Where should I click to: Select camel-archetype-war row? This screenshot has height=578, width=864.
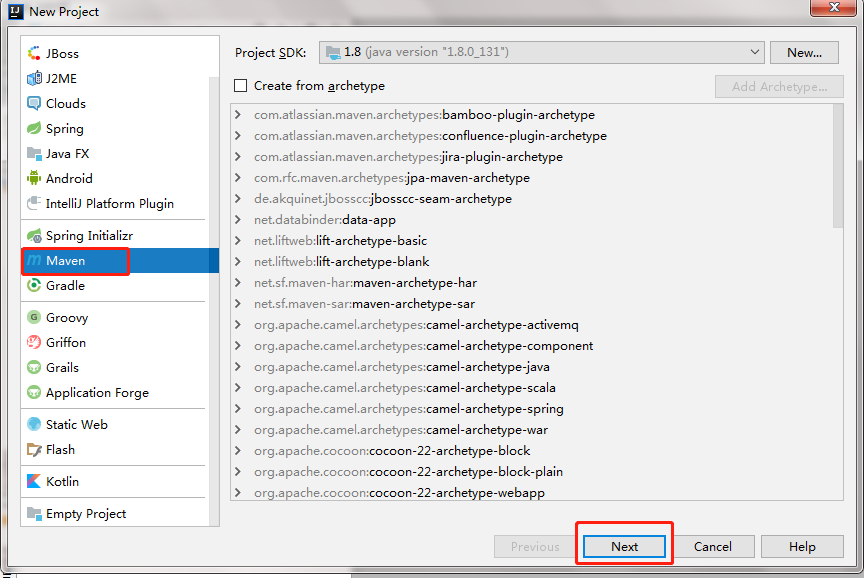click(x=532, y=429)
